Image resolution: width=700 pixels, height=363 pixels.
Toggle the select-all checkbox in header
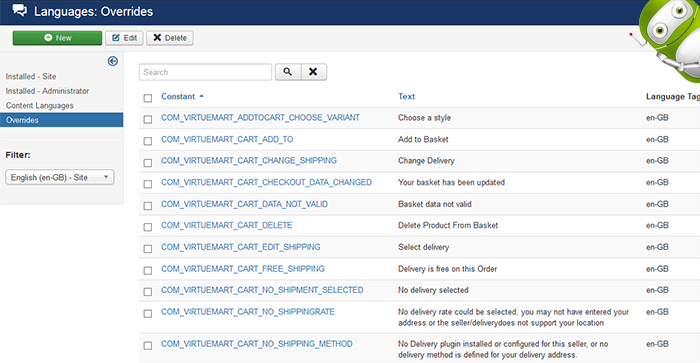click(148, 98)
